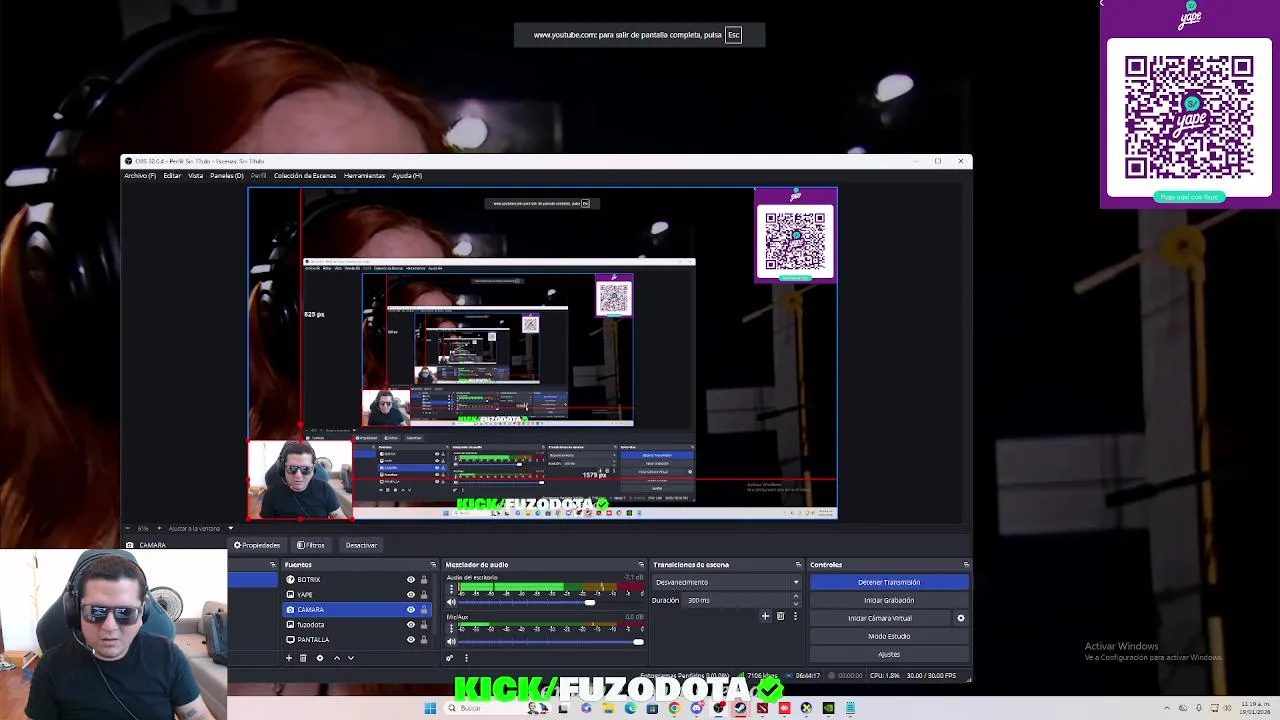Image resolution: width=1280 pixels, height=720 pixels.
Task: Move source down with arrow icon
Action: [350, 658]
